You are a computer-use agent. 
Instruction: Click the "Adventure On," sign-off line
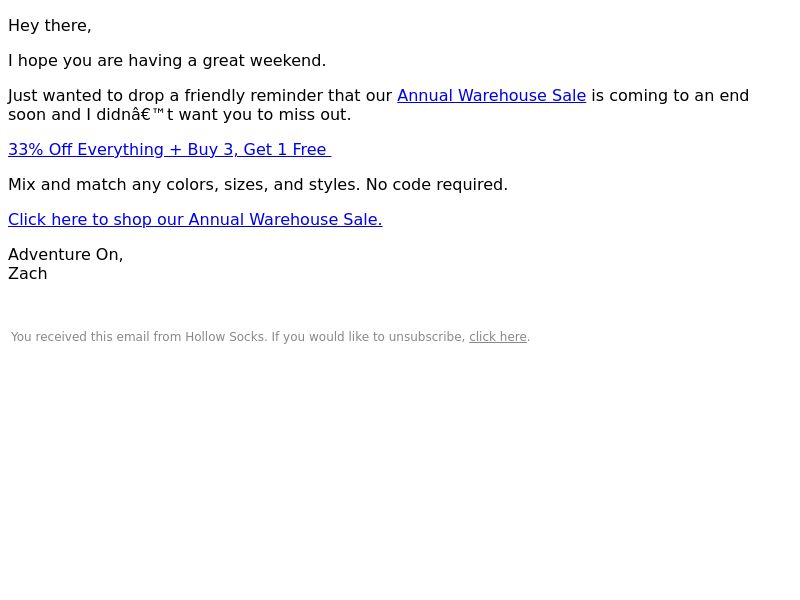tap(65, 255)
